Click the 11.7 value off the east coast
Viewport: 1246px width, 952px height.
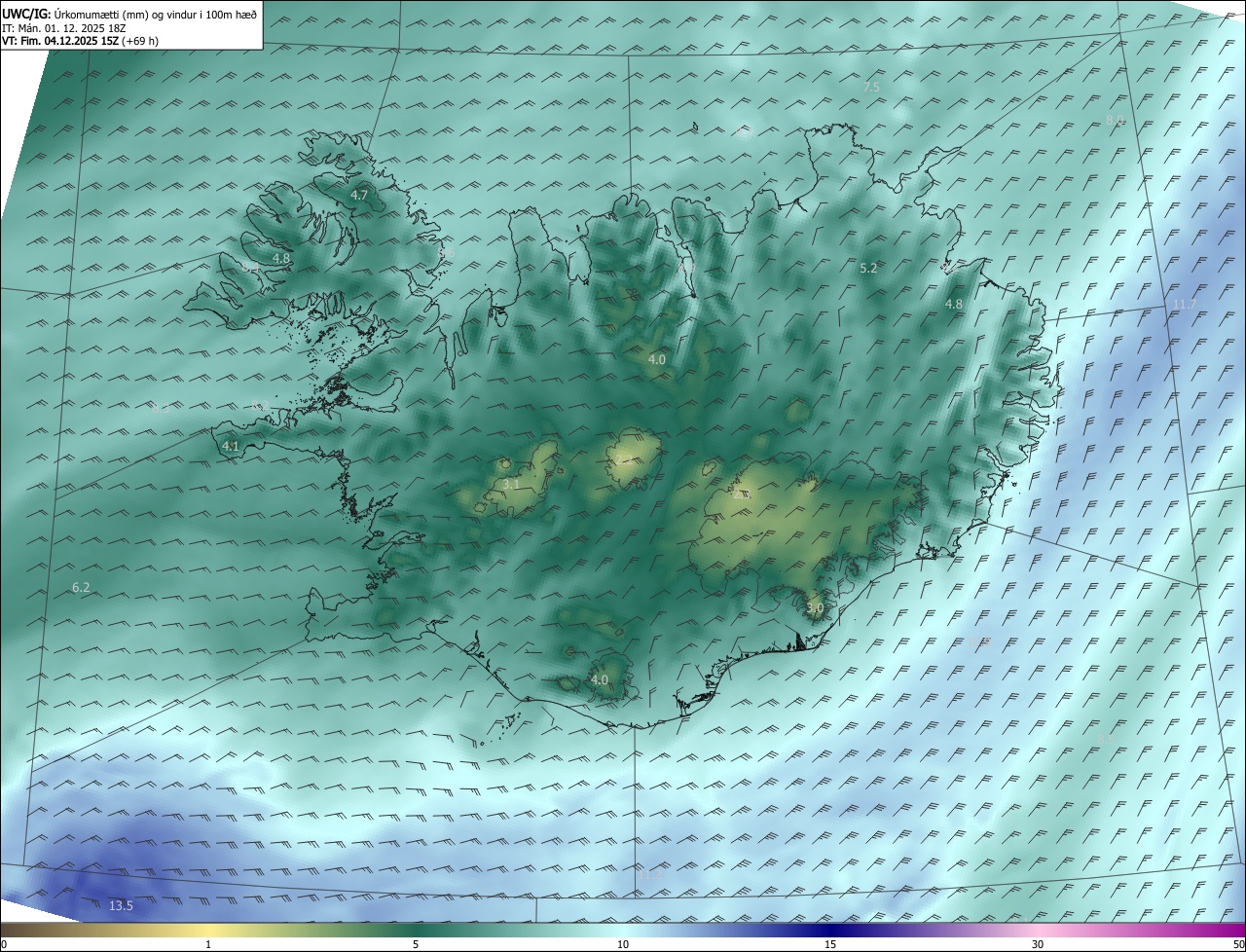coord(1184,305)
